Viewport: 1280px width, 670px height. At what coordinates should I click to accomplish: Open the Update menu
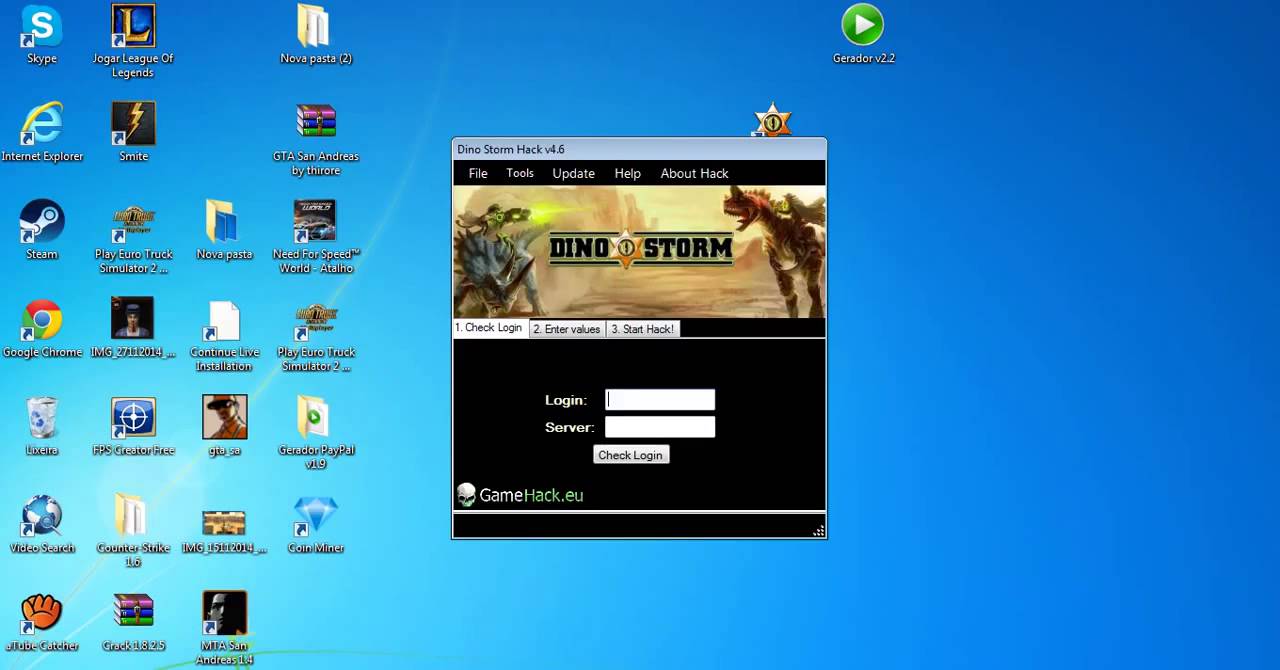(574, 173)
